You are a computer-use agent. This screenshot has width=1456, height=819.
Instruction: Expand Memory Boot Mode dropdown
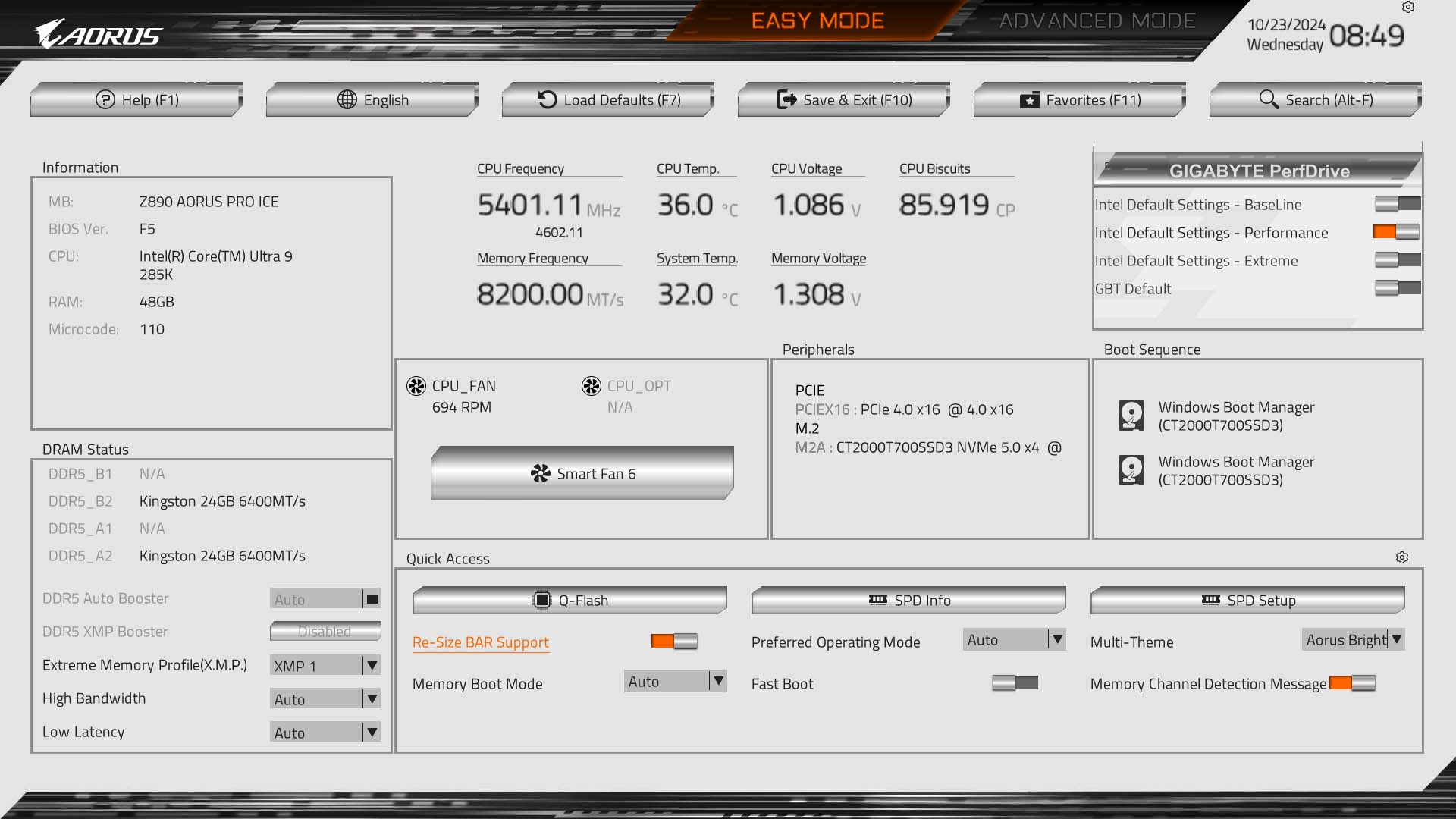click(718, 681)
